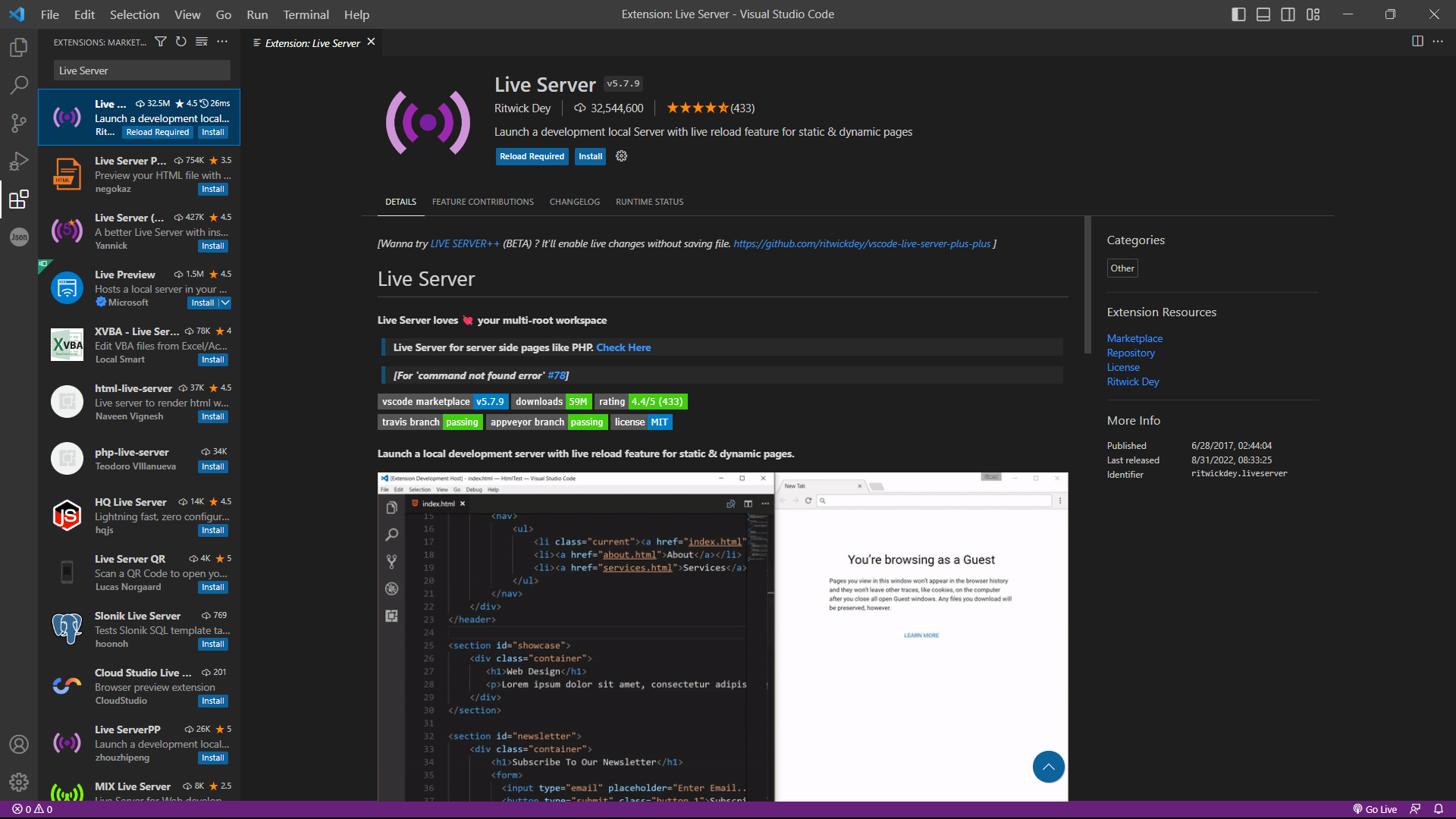Select Live ServerPP list entry
1456x819 pixels.
point(140,743)
